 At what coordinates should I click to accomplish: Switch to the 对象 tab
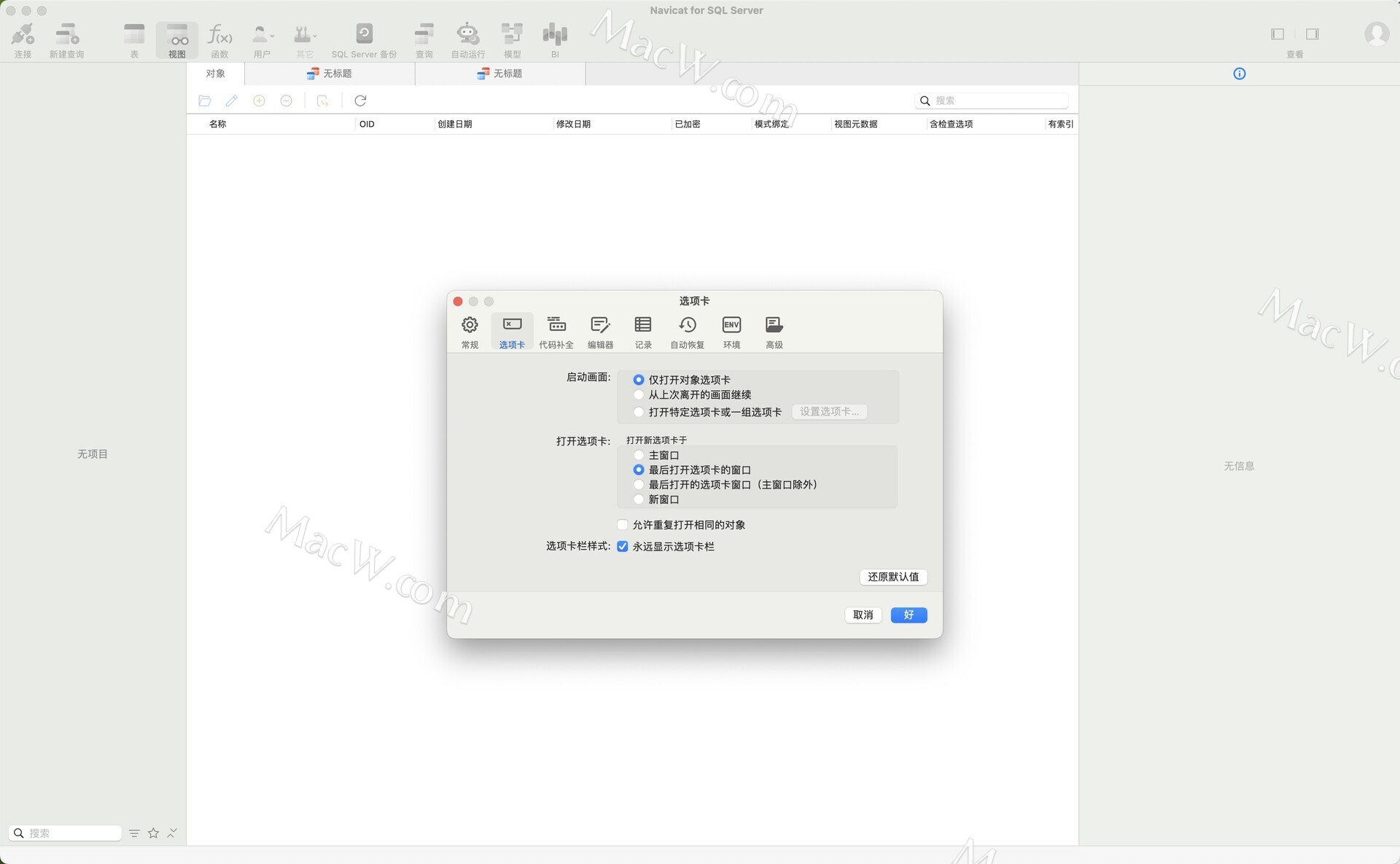[x=216, y=74]
